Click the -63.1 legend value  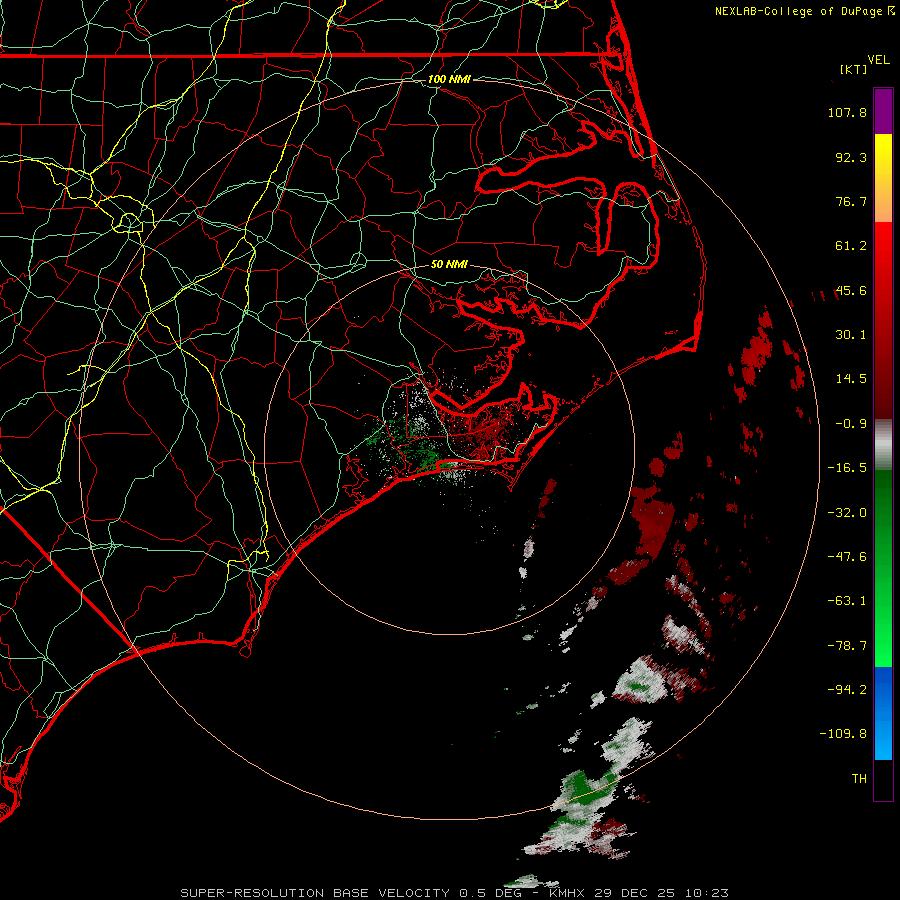click(x=847, y=601)
